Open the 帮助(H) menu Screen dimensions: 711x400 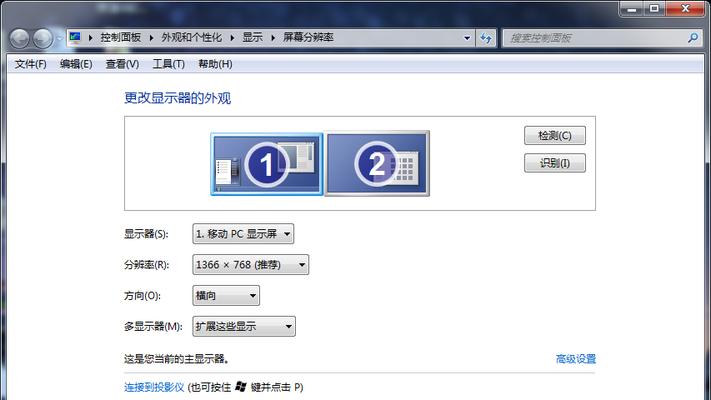(215, 64)
